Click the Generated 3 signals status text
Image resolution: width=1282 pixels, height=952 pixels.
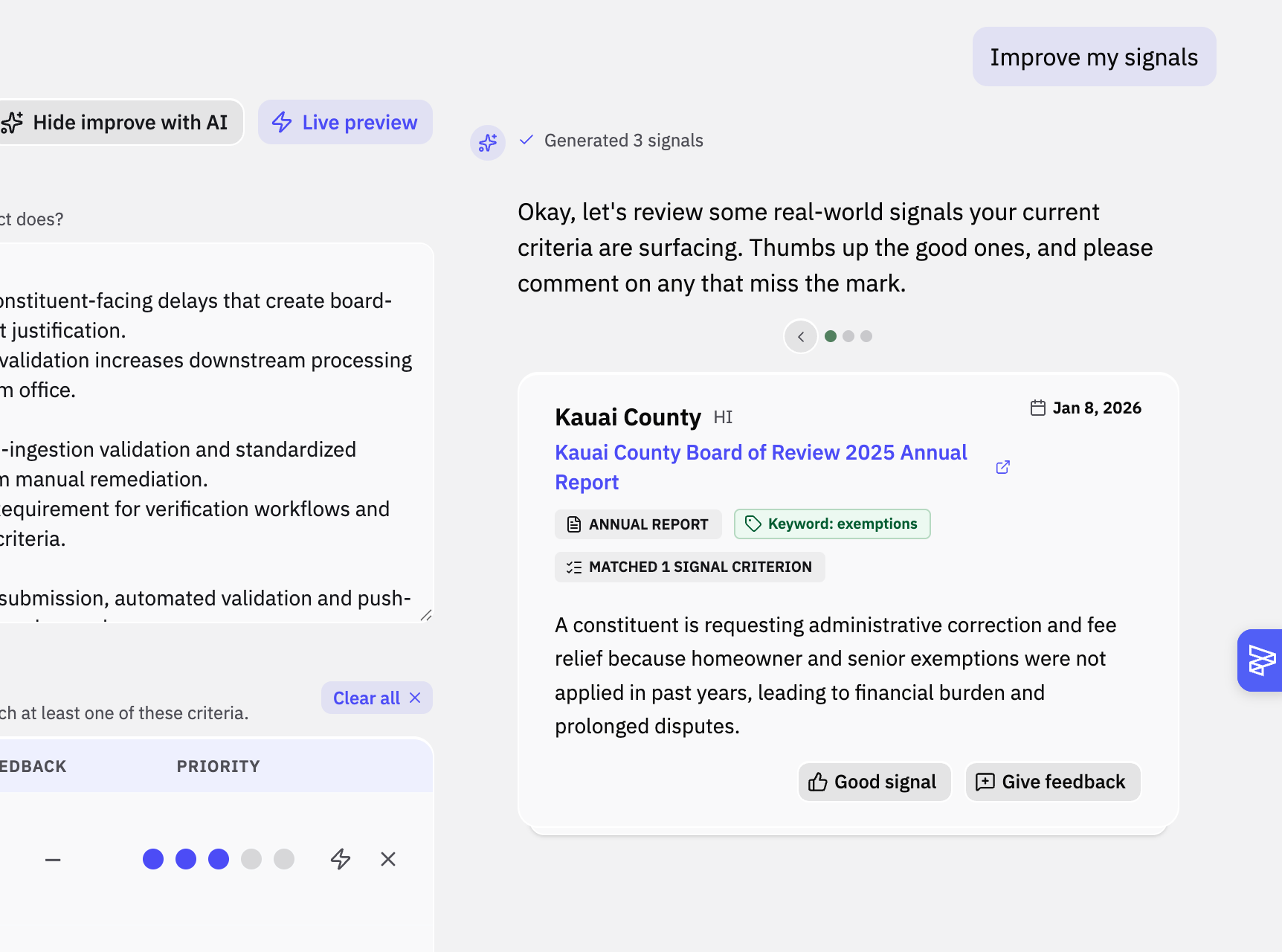(623, 141)
